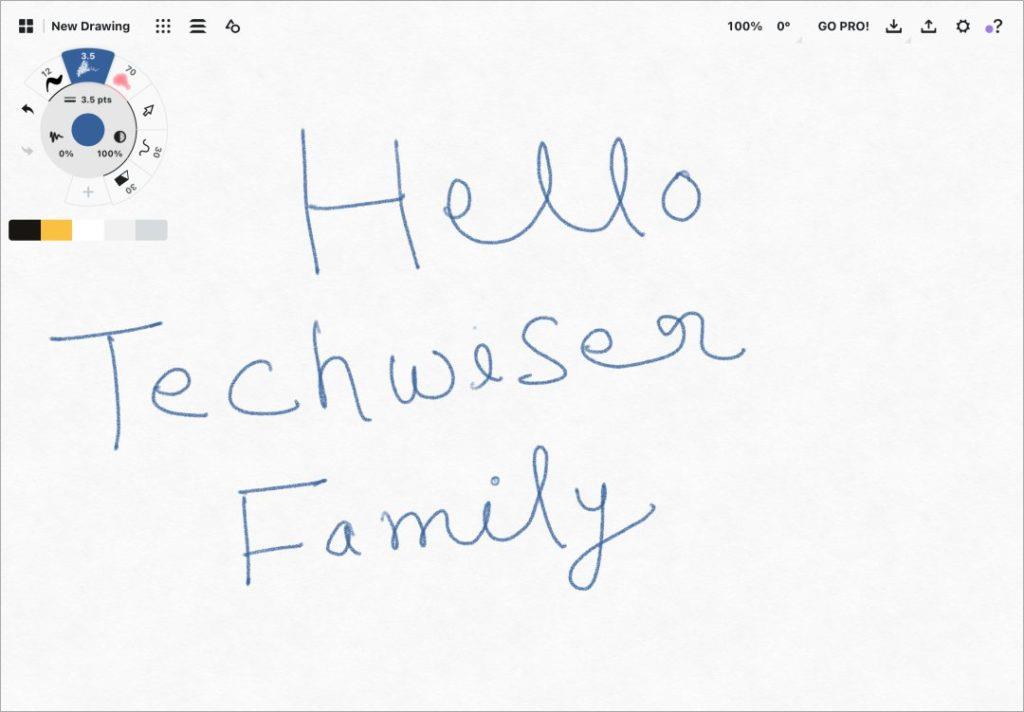Click the GO PRO! upgrade button
The width and height of the screenshot is (1024, 712).
[843, 26]
